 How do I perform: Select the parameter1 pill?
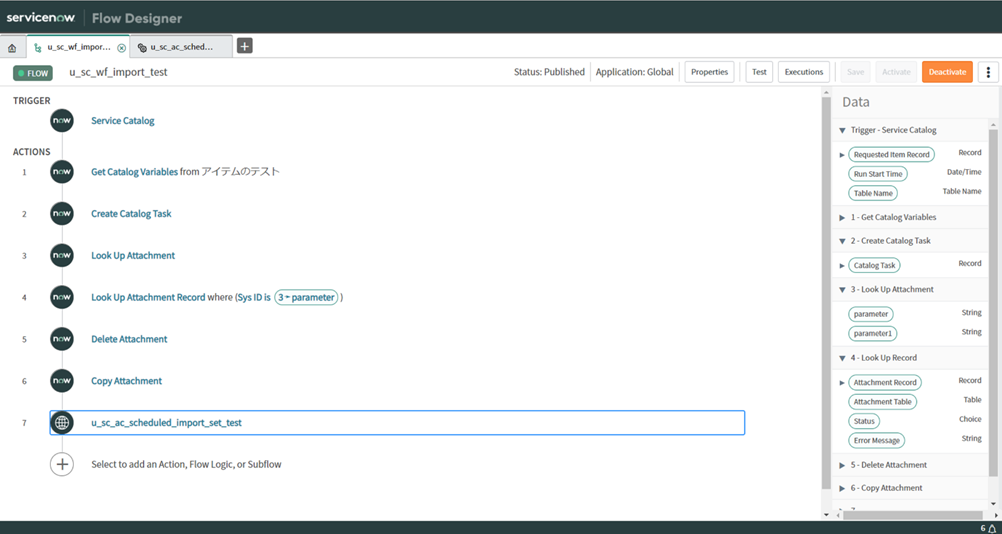873,333
